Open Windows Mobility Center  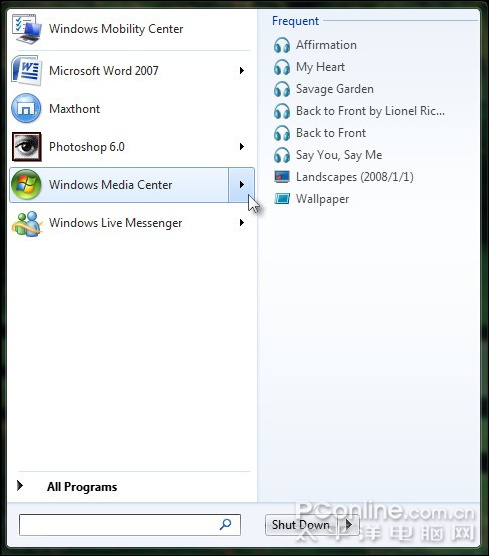pos(116,29)
